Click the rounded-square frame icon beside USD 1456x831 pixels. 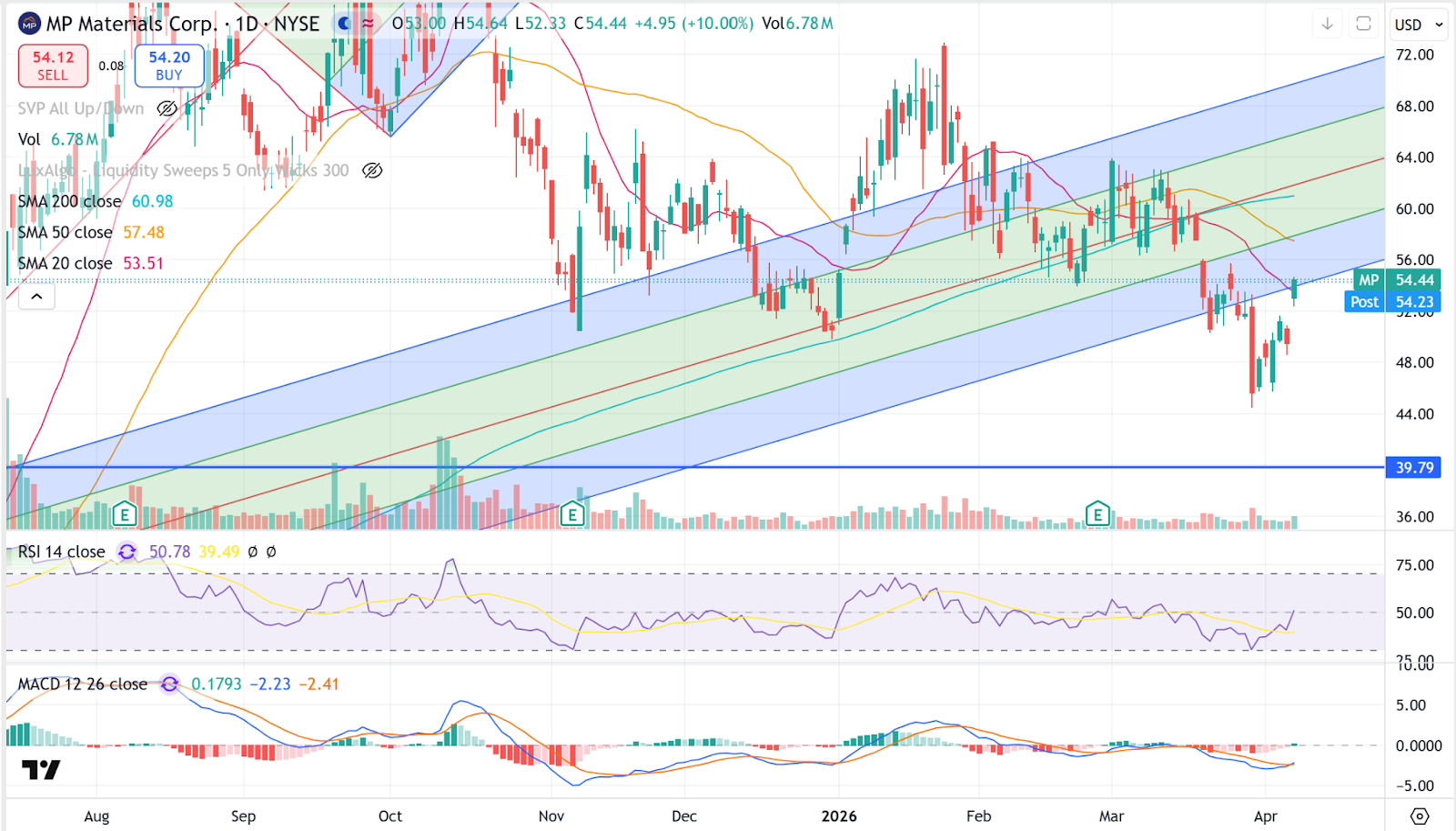pyautogui.click(x=1363, y=24)
